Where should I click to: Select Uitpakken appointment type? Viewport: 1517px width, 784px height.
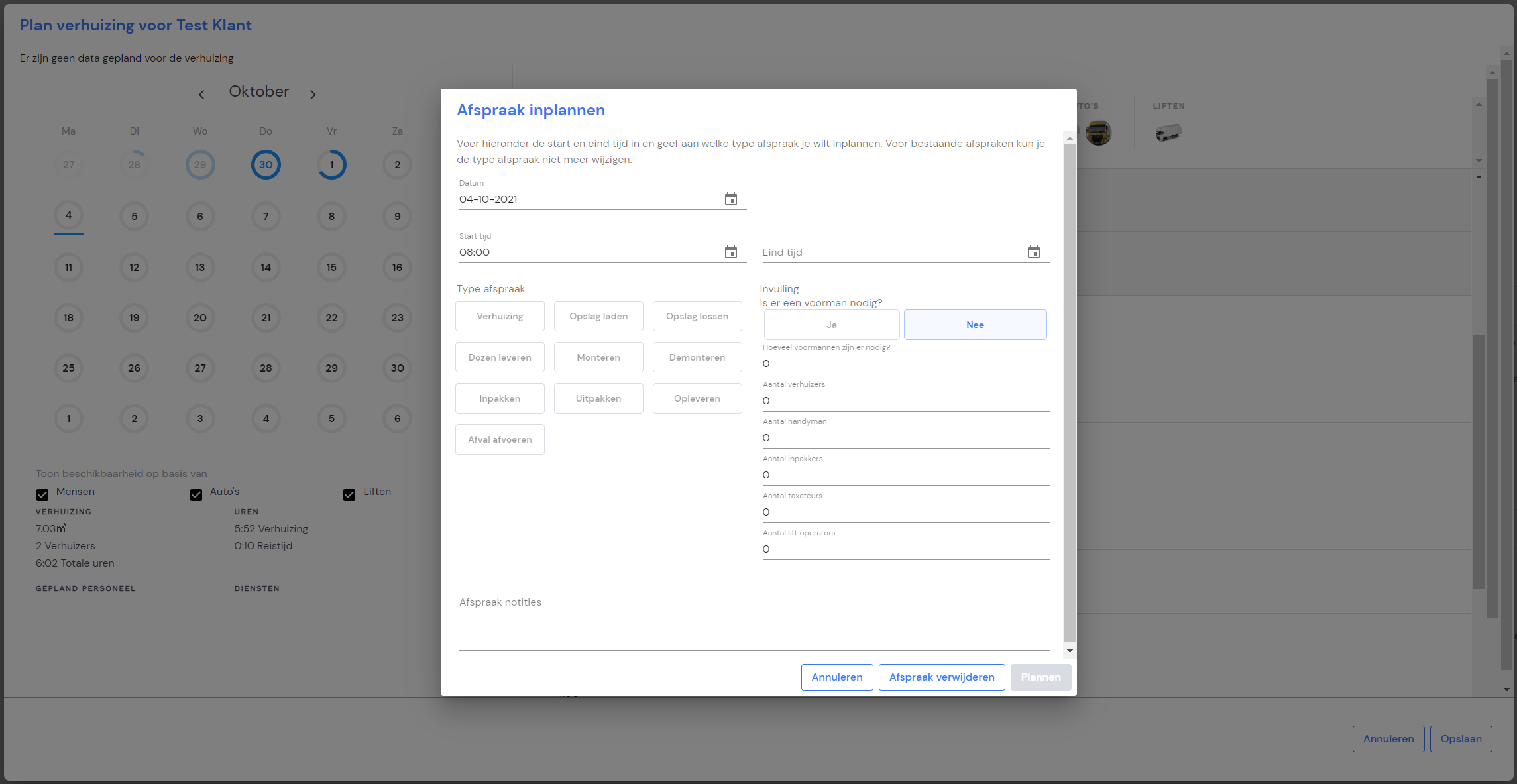tap(598, 398)
